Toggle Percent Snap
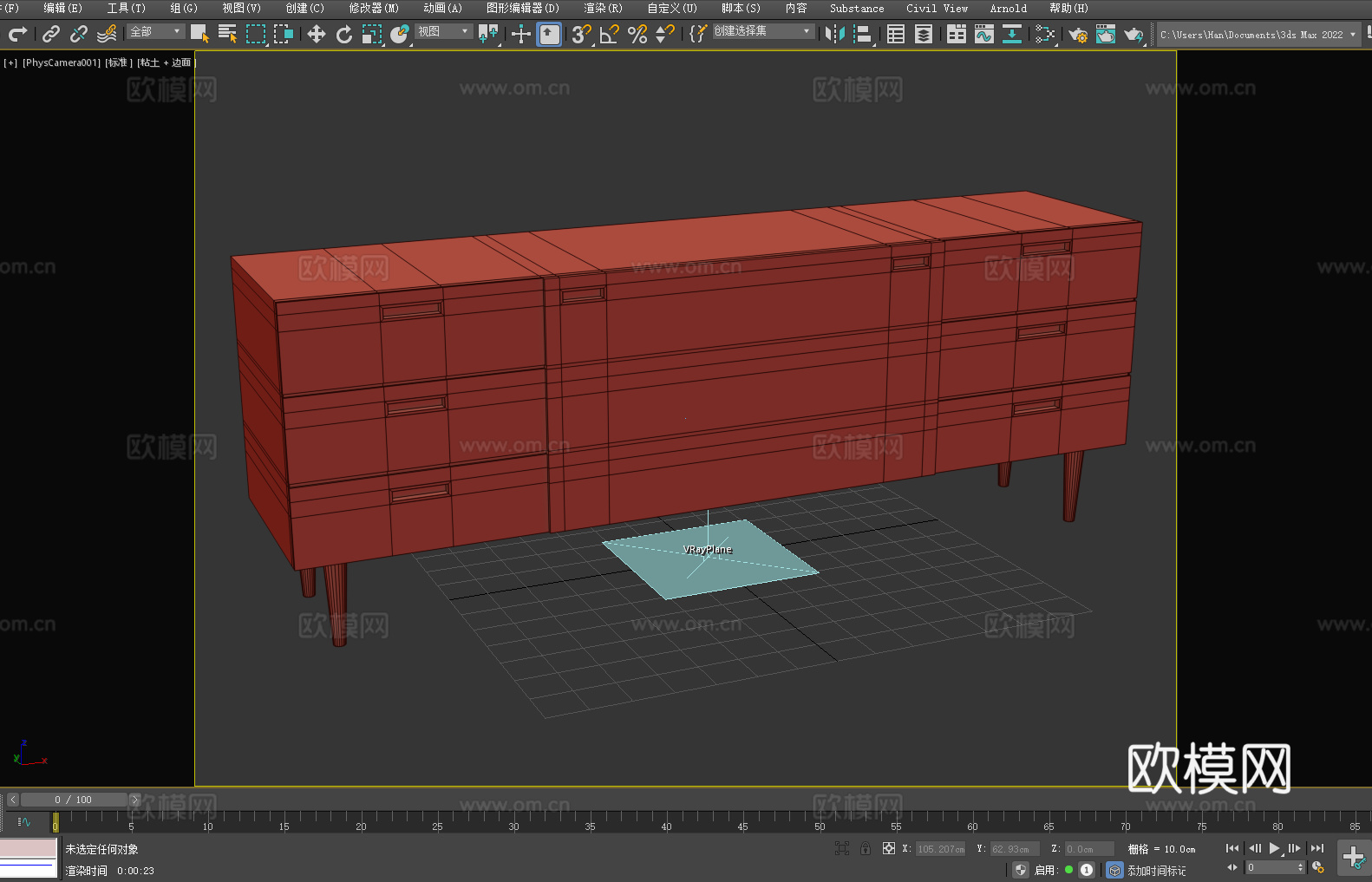The height and width of the screenshot is (882, 1372). point(637,34)
